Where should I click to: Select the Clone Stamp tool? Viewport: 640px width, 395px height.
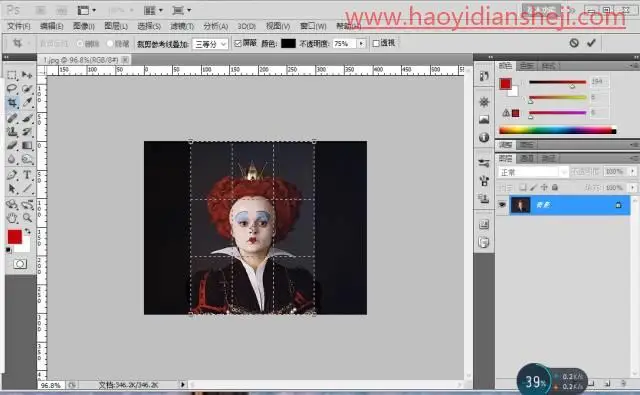point(12,131)
